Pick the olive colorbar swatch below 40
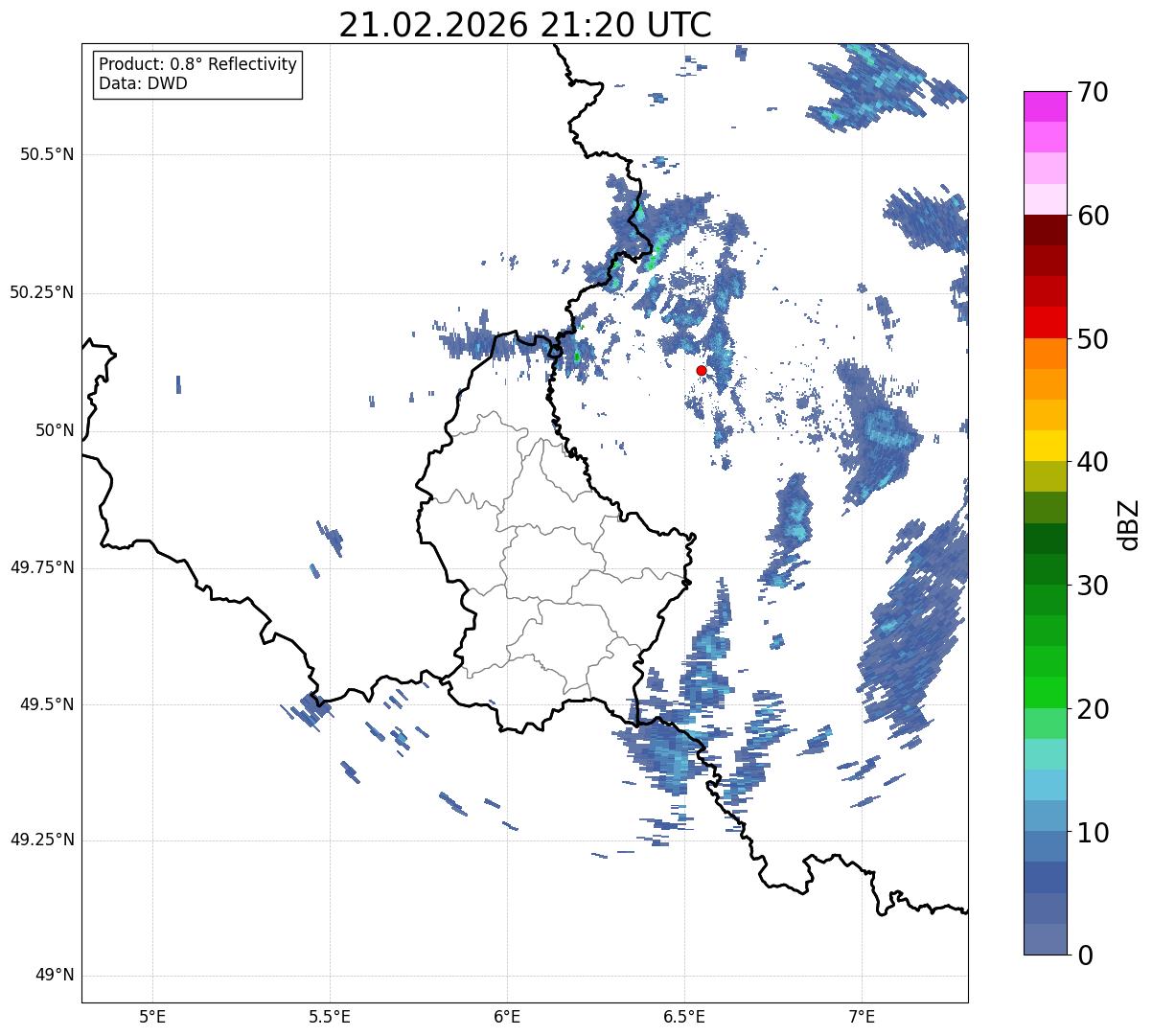The height and width of the screenshot is (1036, 1152). click(x=1045, y=476)
